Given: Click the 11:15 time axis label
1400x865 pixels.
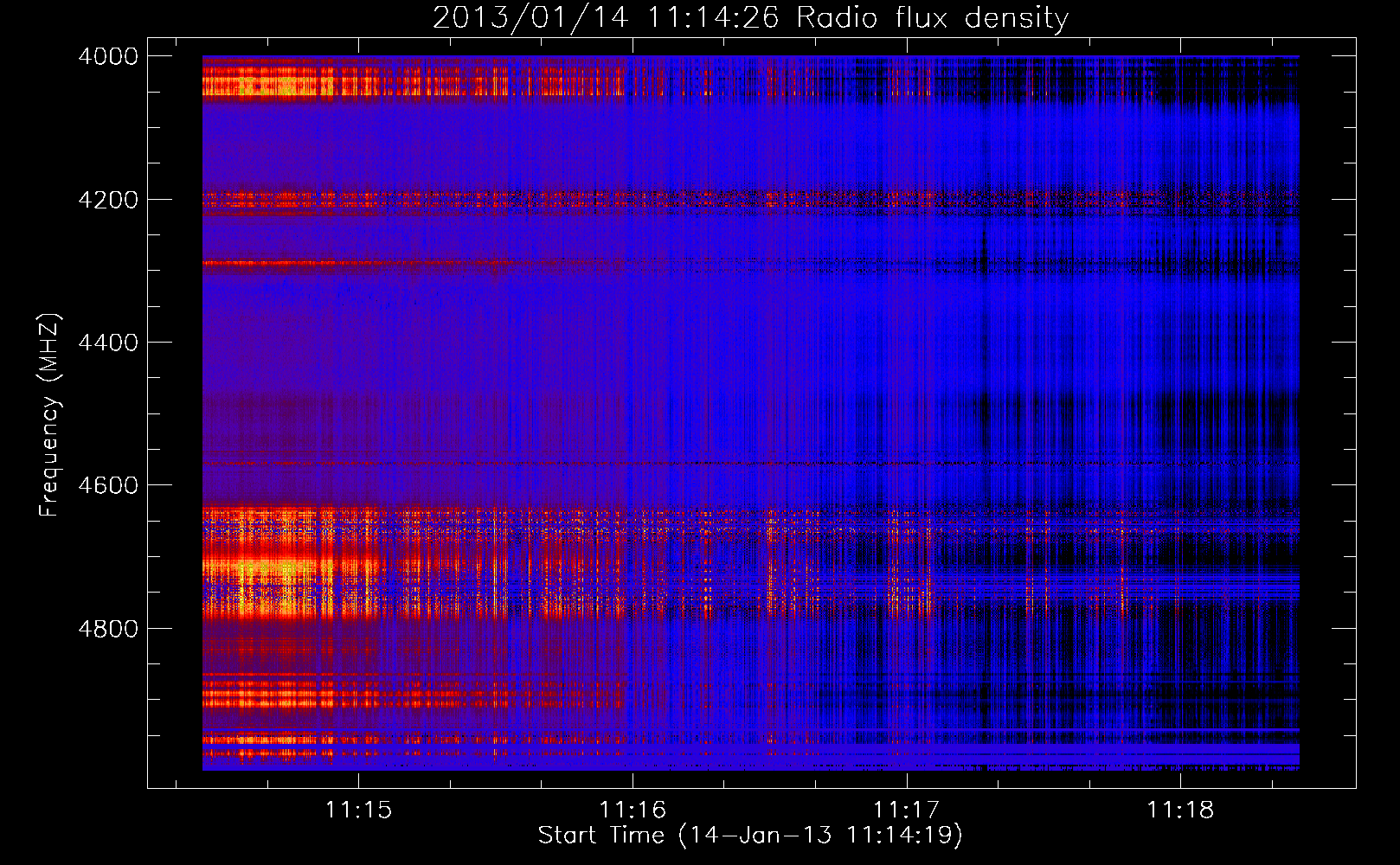Looking at the screenshot, I should point(358,810).
